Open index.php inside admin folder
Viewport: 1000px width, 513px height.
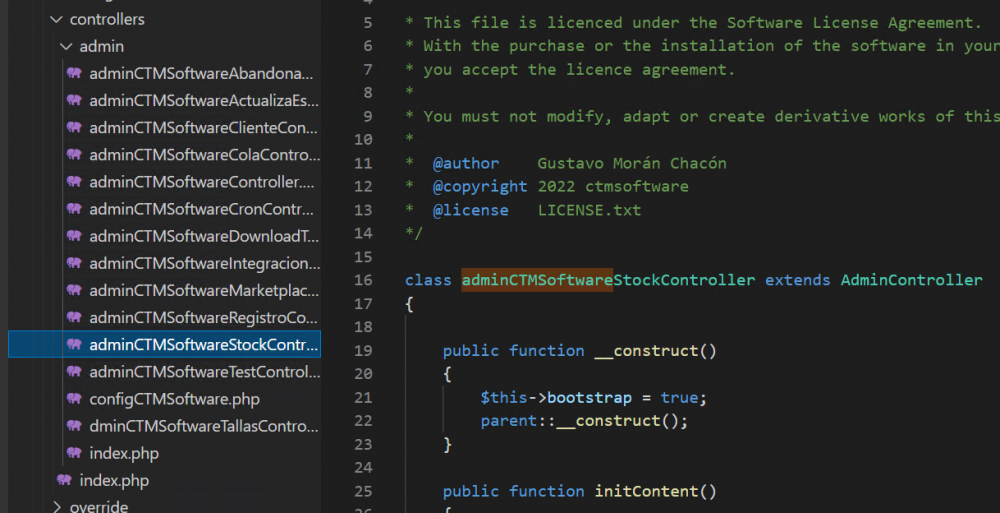click(x=124, y=453)
